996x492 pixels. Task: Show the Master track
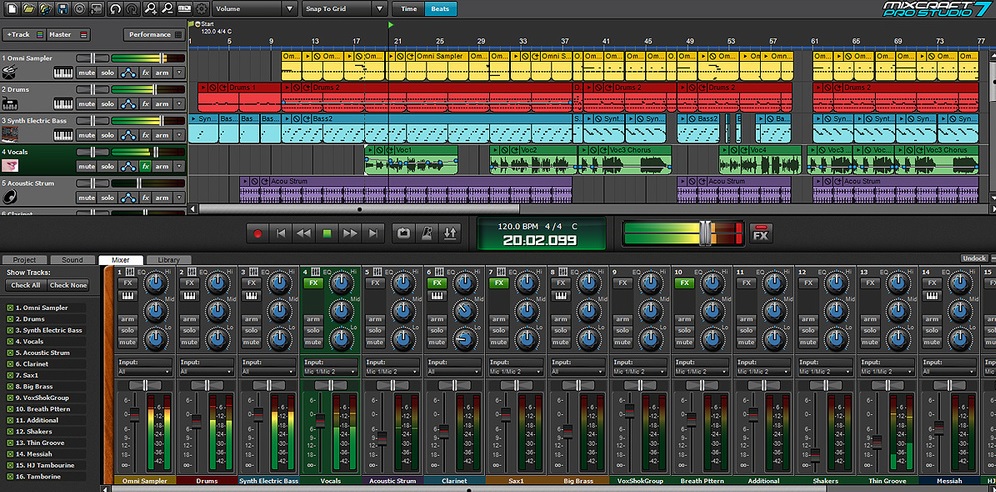(x=68, y=34)
